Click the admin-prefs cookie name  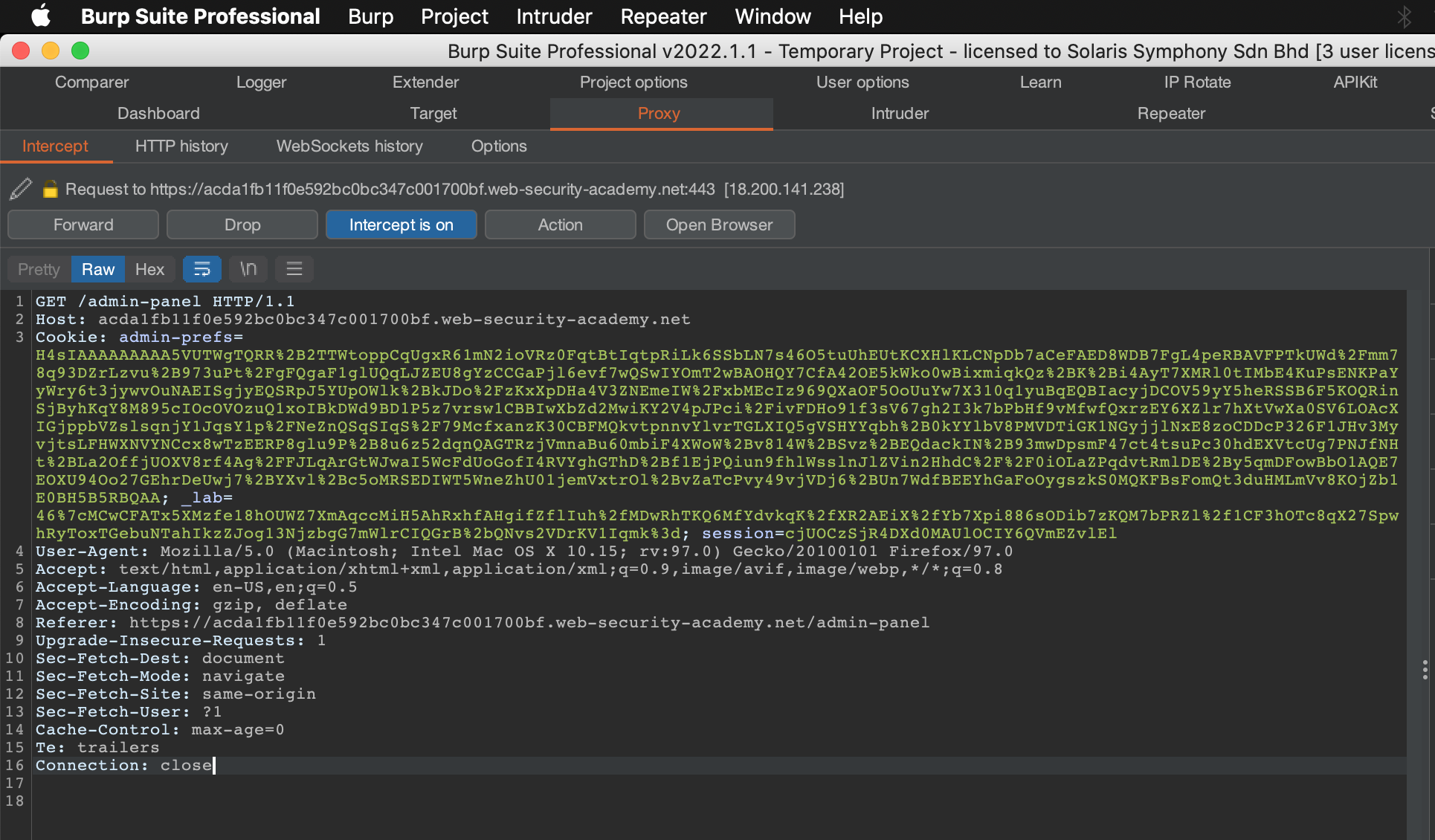pos(175,337)
